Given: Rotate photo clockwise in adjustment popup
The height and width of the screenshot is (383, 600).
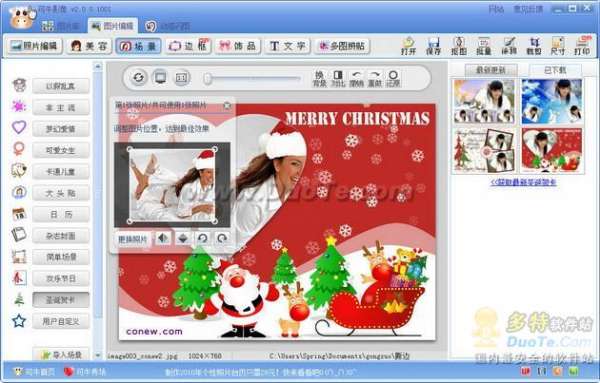Looking at the screenshot, I should pyautogui.click(x=222, y=238).
